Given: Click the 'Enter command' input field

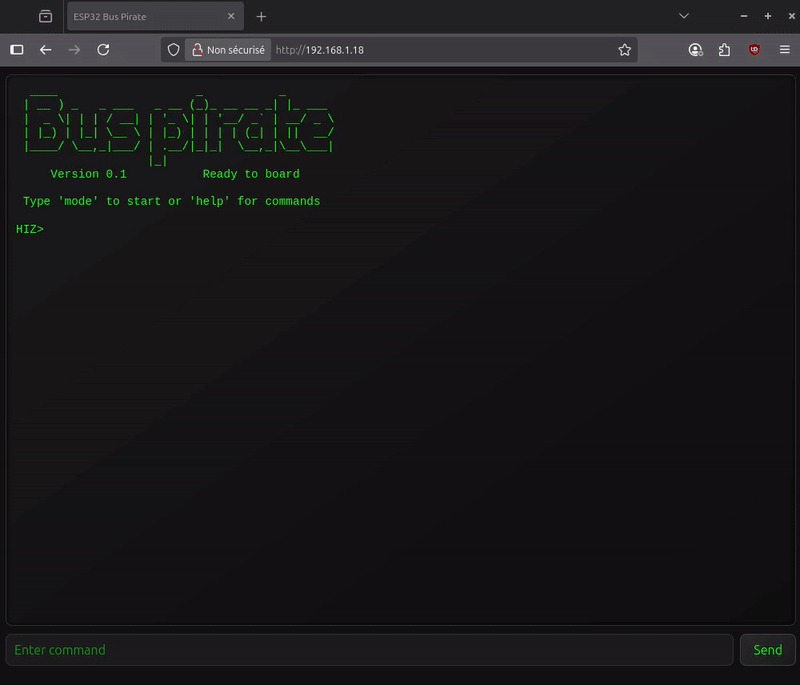Looking at the screenshot, I should tap(370, 650).
